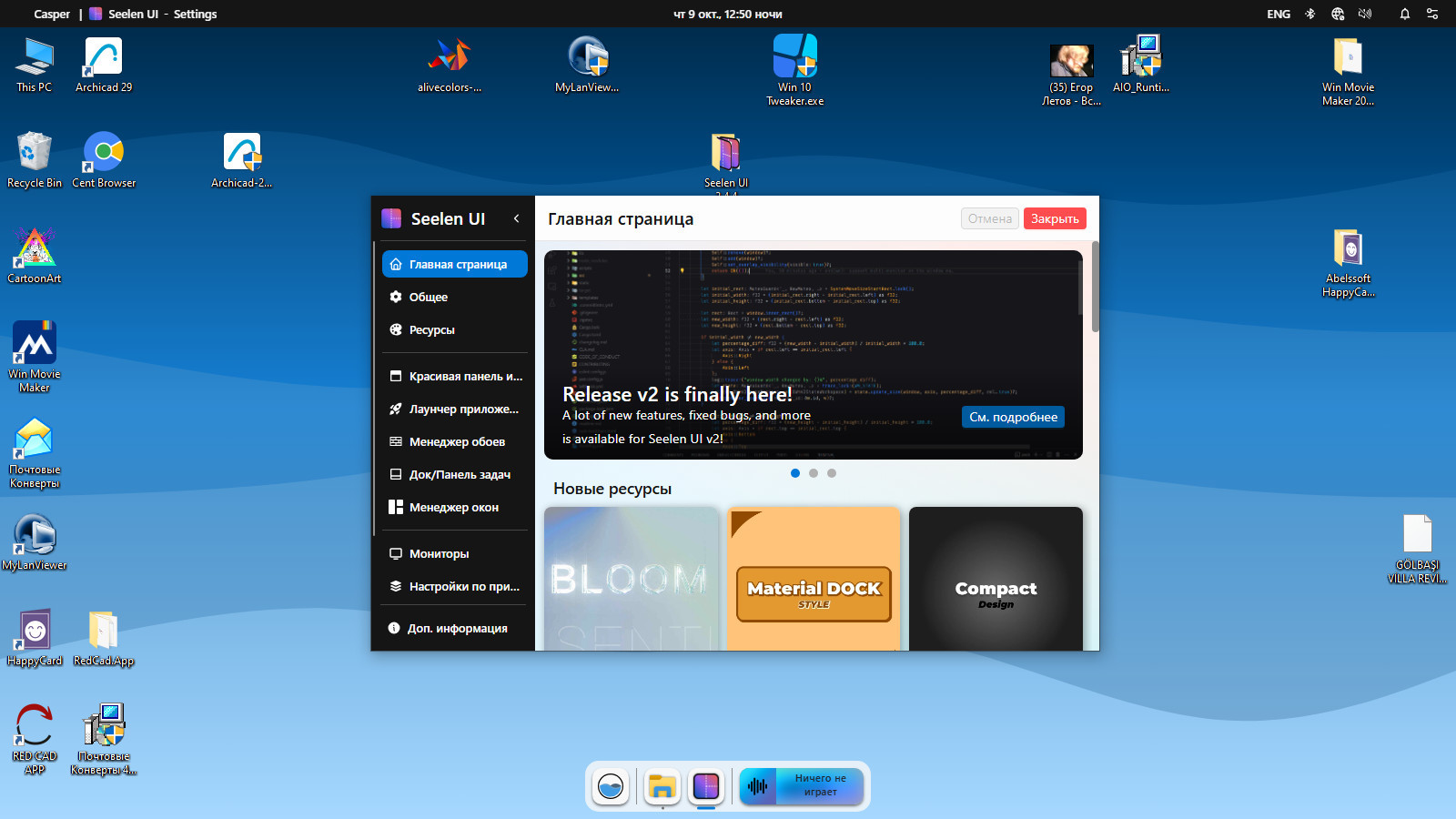This screenshot has height=819, width=1456.
Task: Open the Лаунчер приложе... settings
Action: [455, 409]
